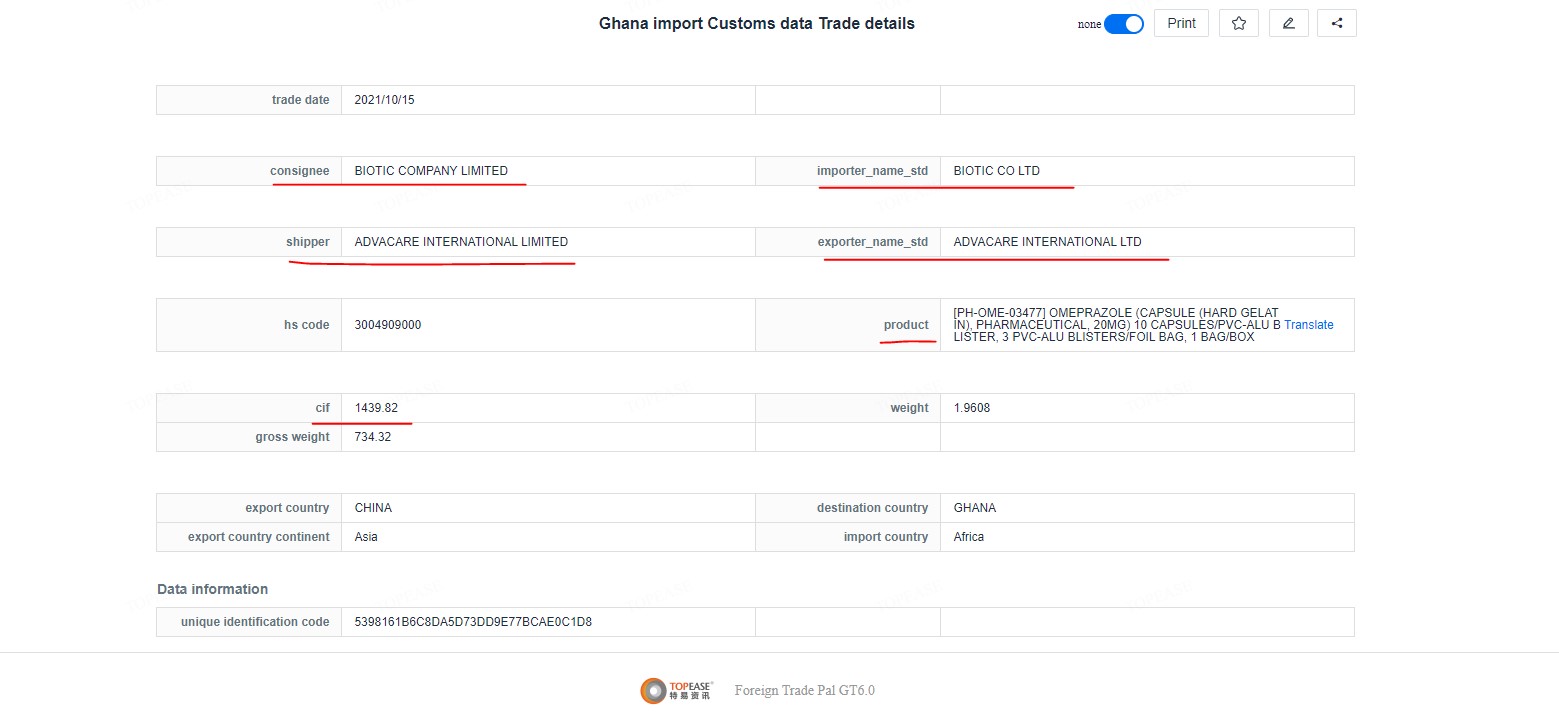Click the page title 'Ghana import Customs data Trade details'
Image resolution: width=1559 pixels, height=719 pixels.
(757, 23)
